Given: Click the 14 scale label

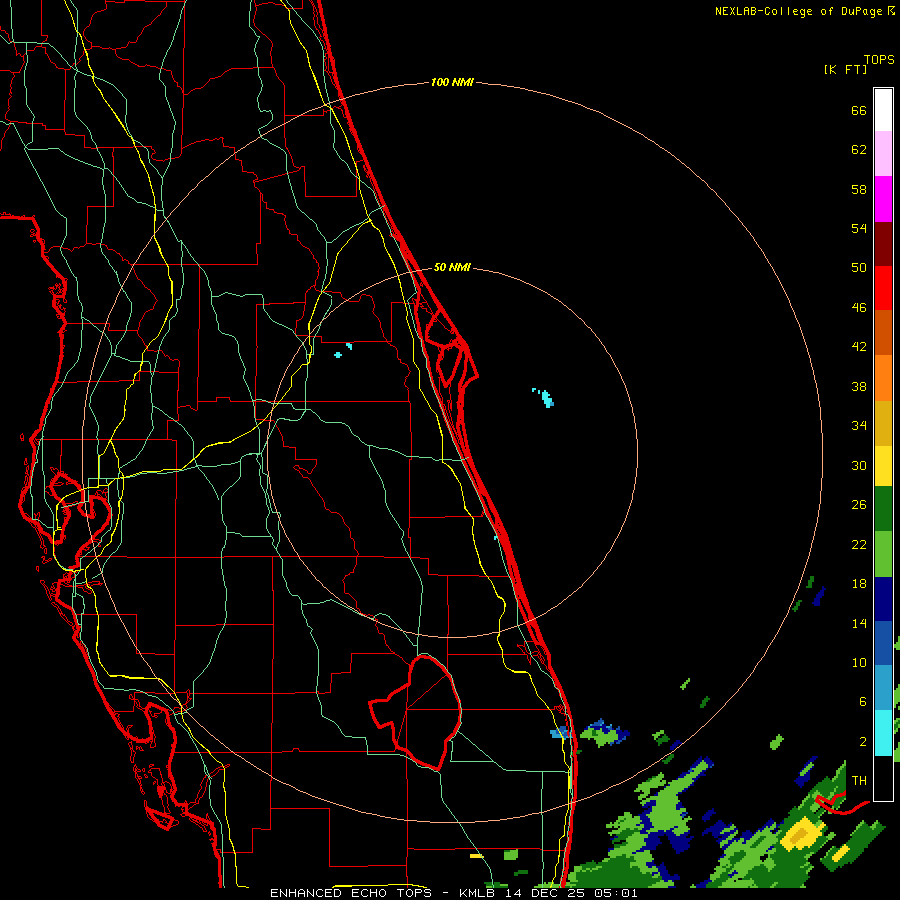Looking at the screenshot, I should tap(859, 623).
